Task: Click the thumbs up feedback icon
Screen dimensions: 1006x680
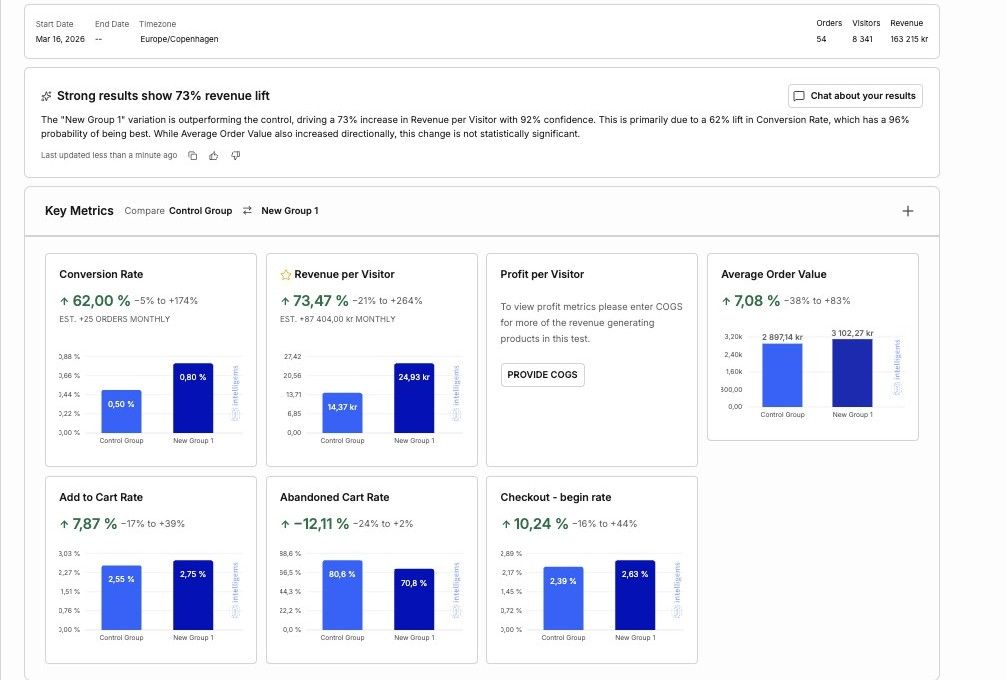Action: click(214, 155)
